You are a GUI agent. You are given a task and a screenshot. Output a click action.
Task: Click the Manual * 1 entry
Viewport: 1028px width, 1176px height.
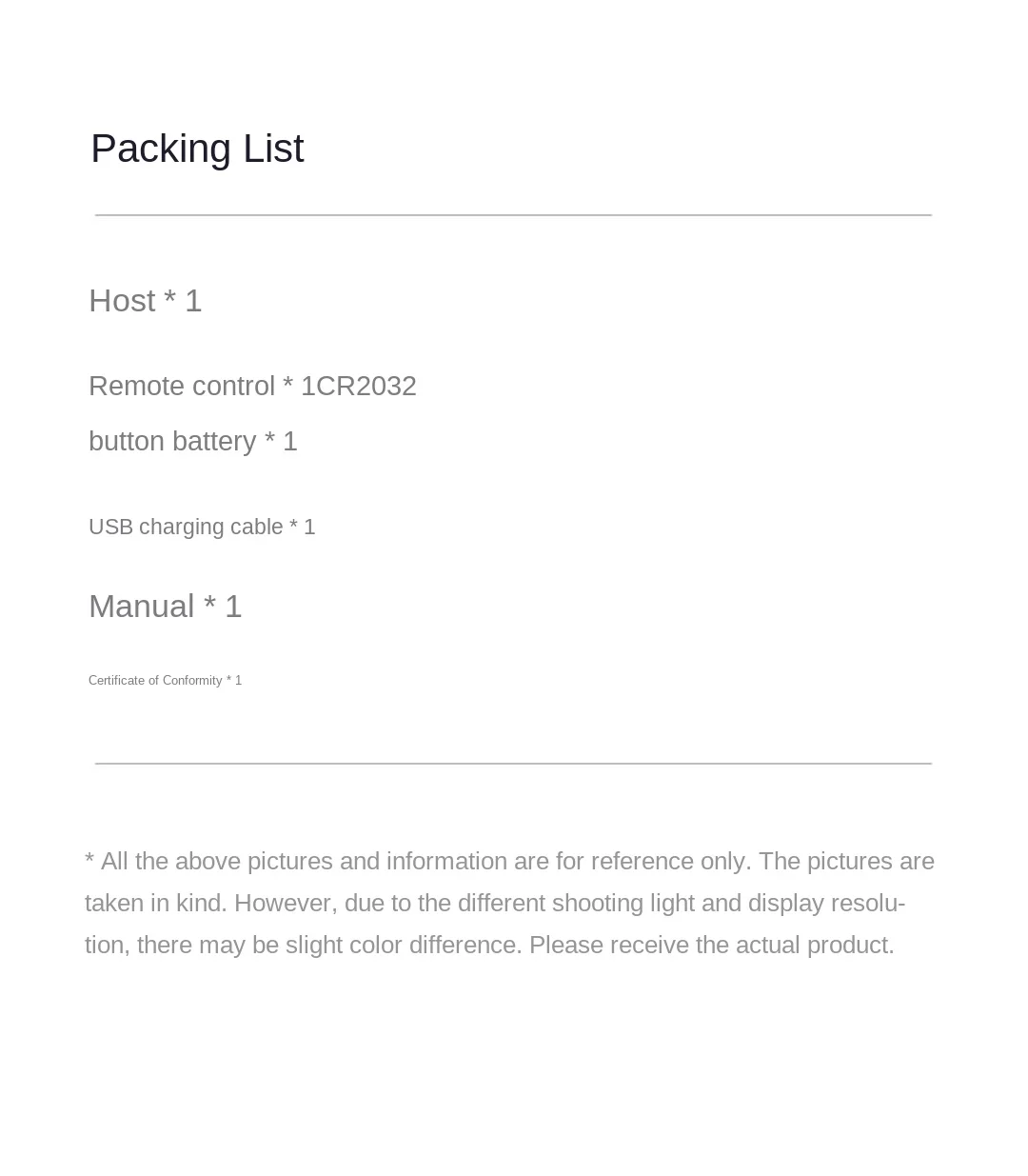[x=166, y=607]
